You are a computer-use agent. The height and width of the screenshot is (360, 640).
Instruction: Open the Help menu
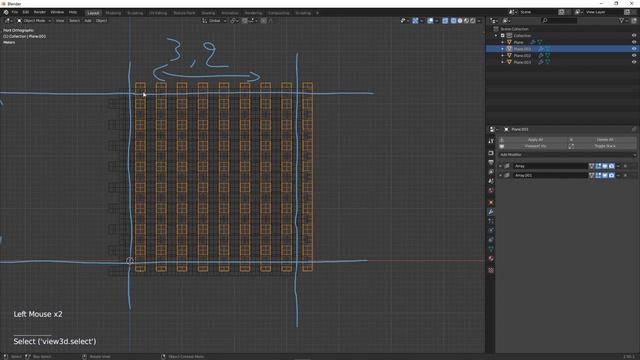pos(73,12)
